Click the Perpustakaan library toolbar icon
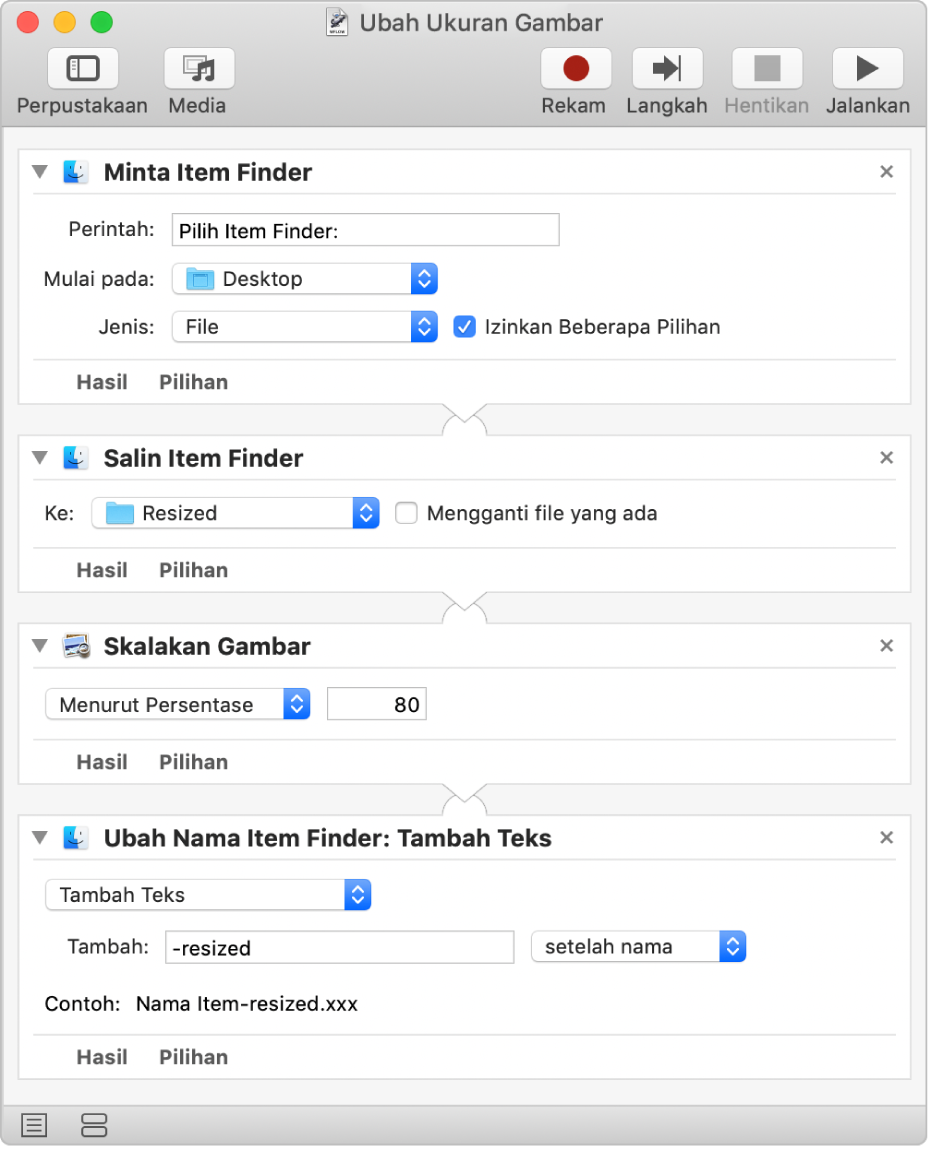Viewport: 931px width, 1149px height. [82, 69]
